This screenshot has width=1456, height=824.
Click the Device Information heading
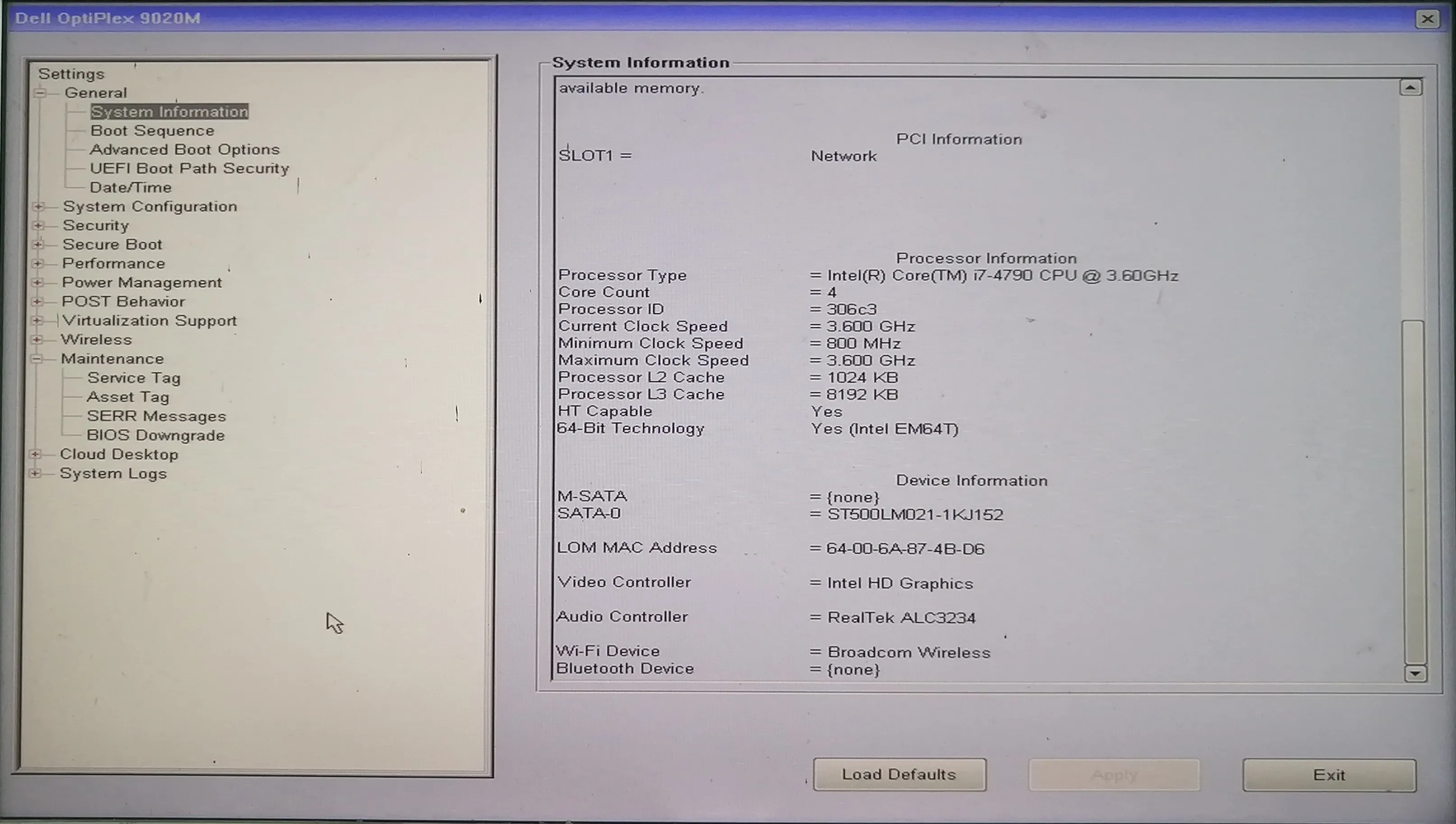click(x=972, y=480)
